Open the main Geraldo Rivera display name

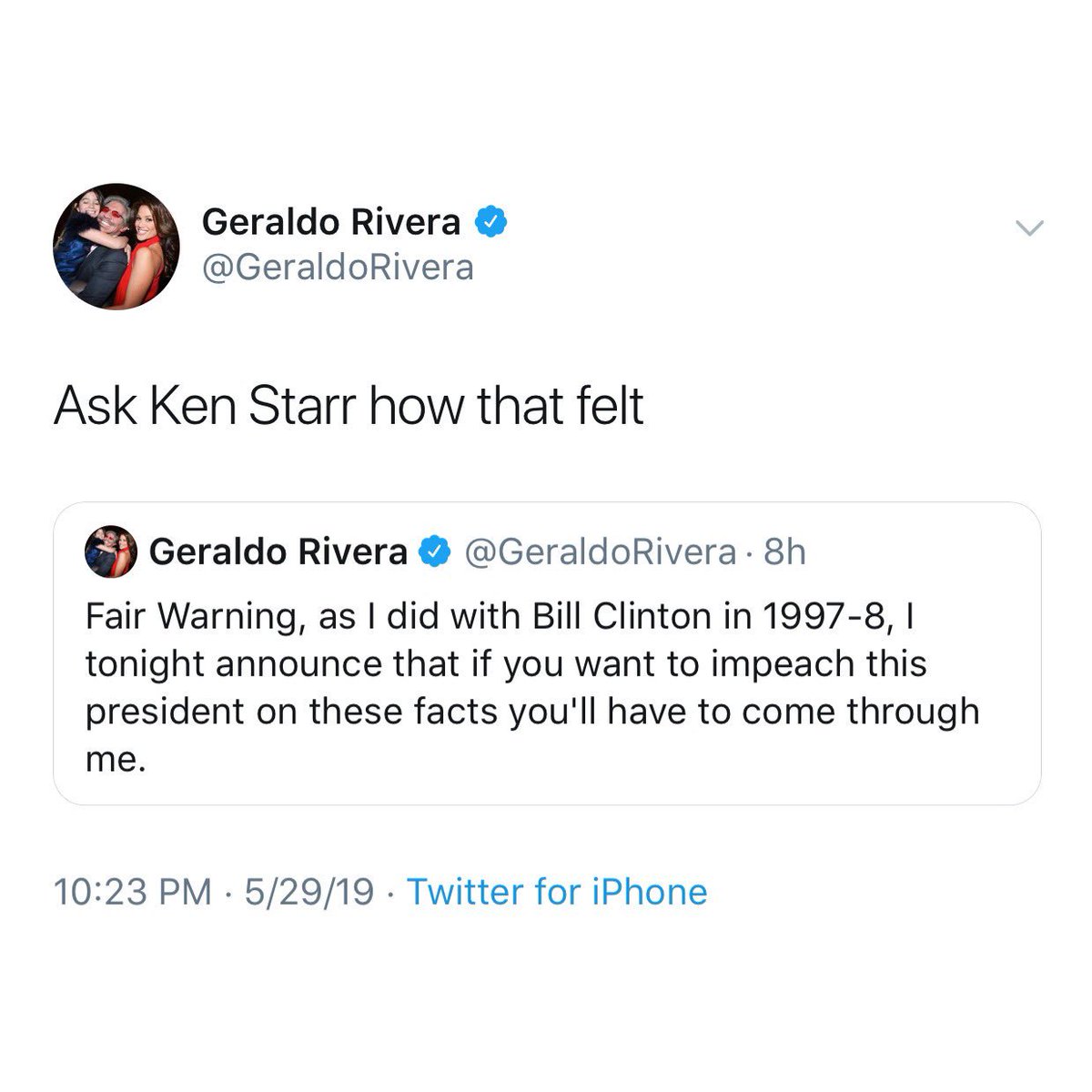pos(331,221)
